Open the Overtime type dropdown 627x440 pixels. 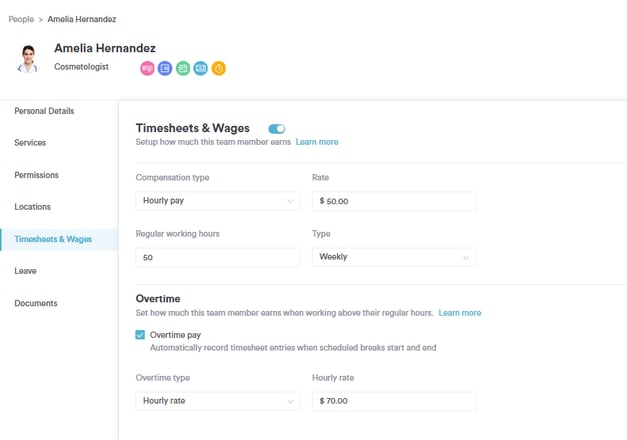(x=217, y=401)
